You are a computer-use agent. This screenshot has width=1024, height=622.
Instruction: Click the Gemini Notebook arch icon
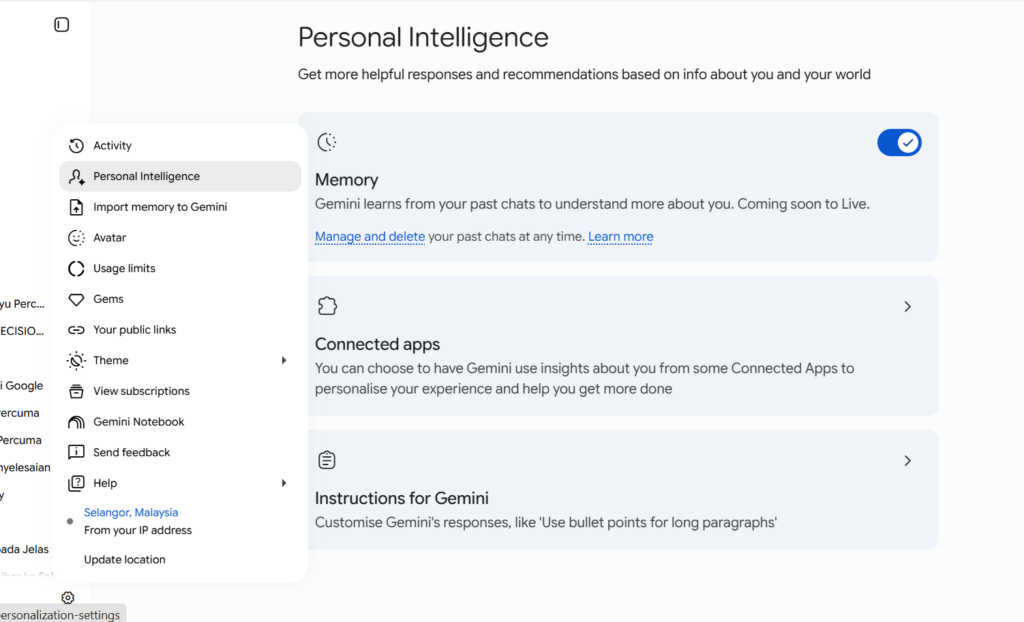point(76,422)
